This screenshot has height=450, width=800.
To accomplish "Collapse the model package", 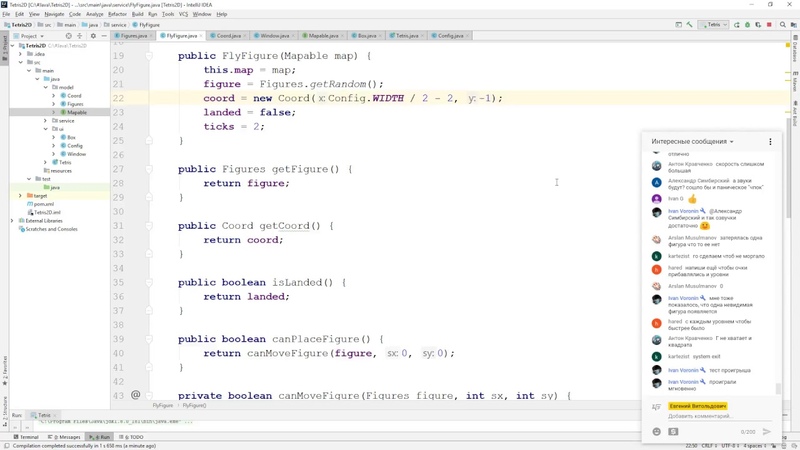I will click(x=45, y=87).
